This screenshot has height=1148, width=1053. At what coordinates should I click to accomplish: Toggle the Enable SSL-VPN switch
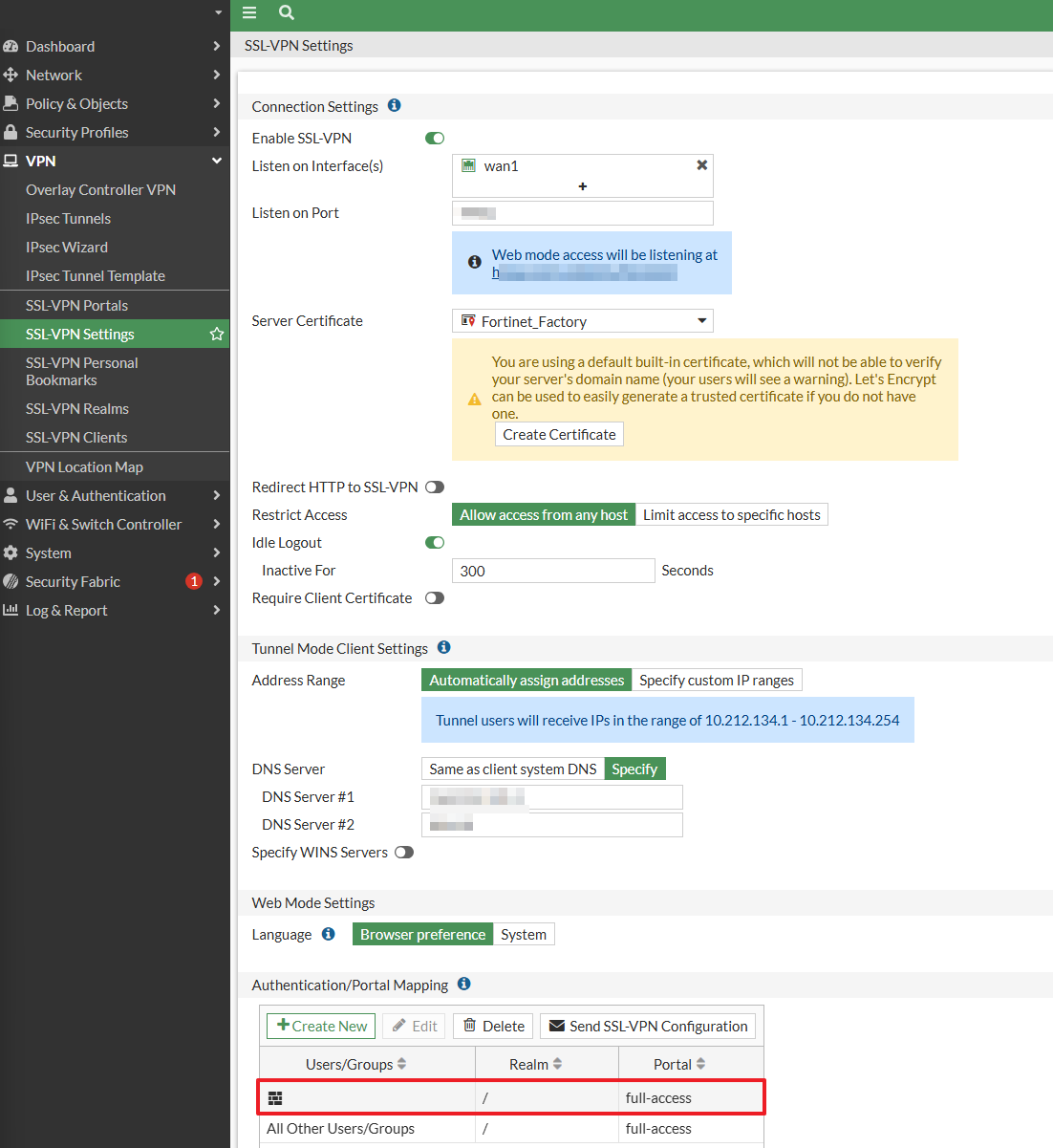tap(435, 139)
